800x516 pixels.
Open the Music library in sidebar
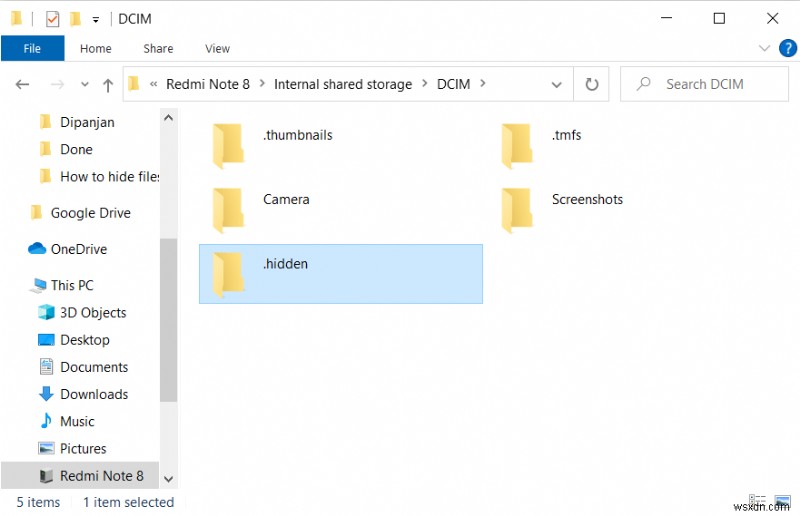pos(77,421)
